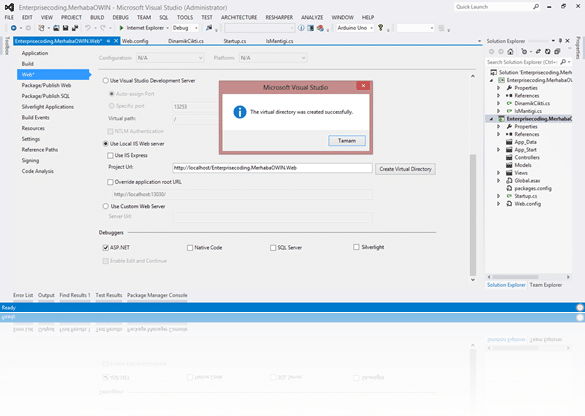Enable the SQL Server debugger checkbox
Viewport: 585px width, 416px height.
click(273, 248)
